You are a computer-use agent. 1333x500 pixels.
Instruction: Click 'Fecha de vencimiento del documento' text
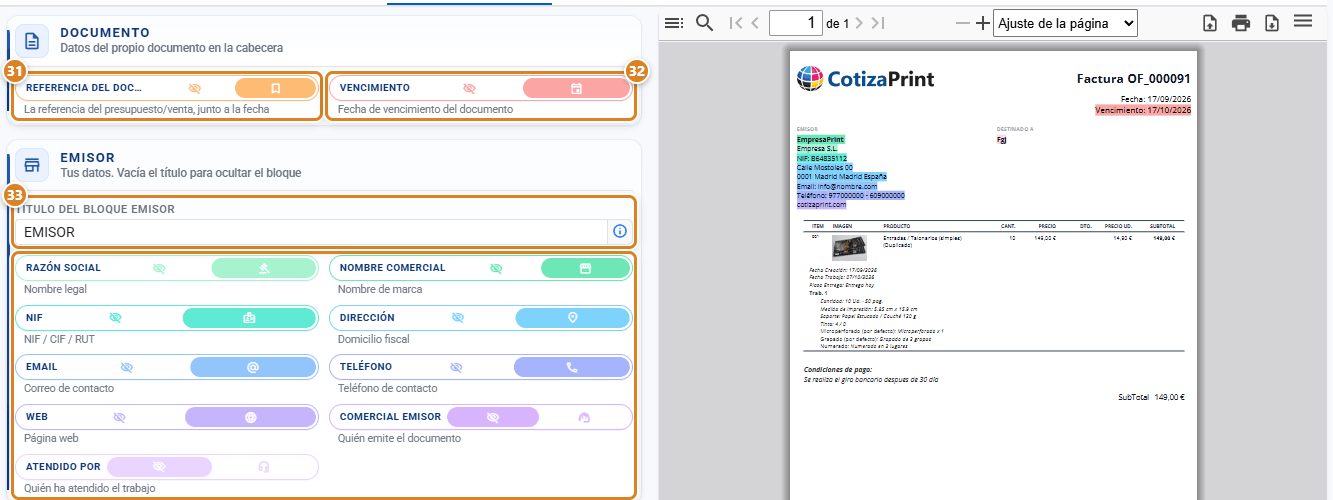tap(425, 109)
